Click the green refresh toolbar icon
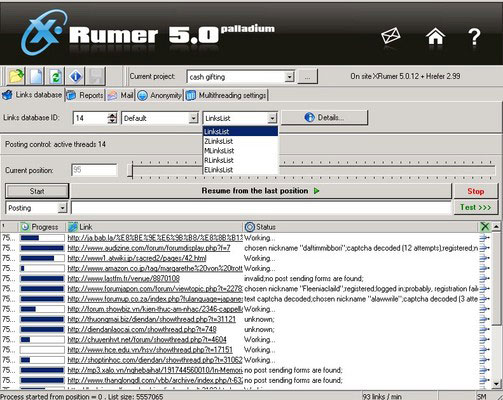Viewport: 503px width, 400px height. click(56, 76)
